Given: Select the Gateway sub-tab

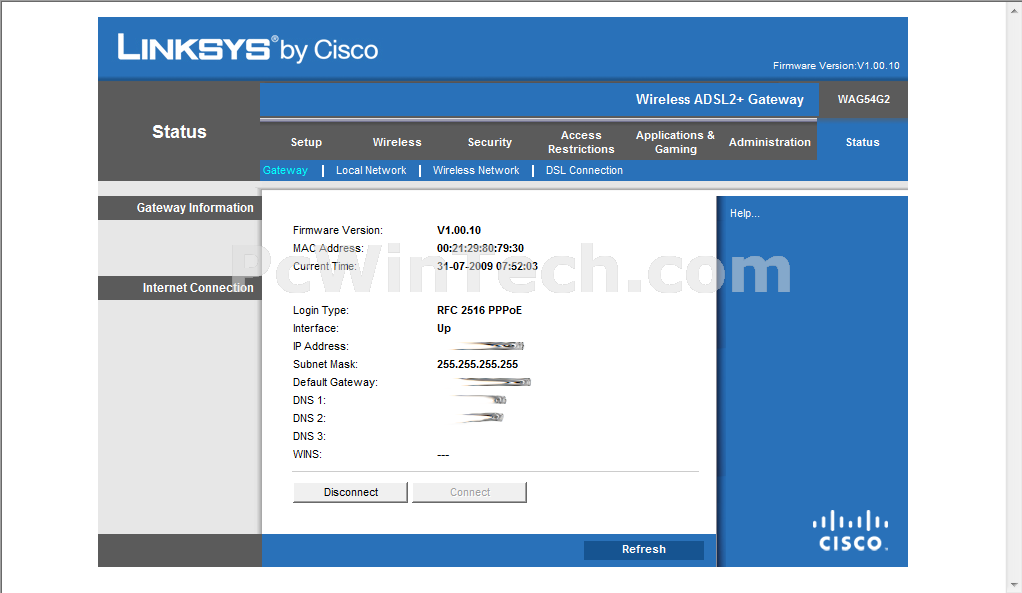Looking at the screenshot, I should click(x=285, y=170).
